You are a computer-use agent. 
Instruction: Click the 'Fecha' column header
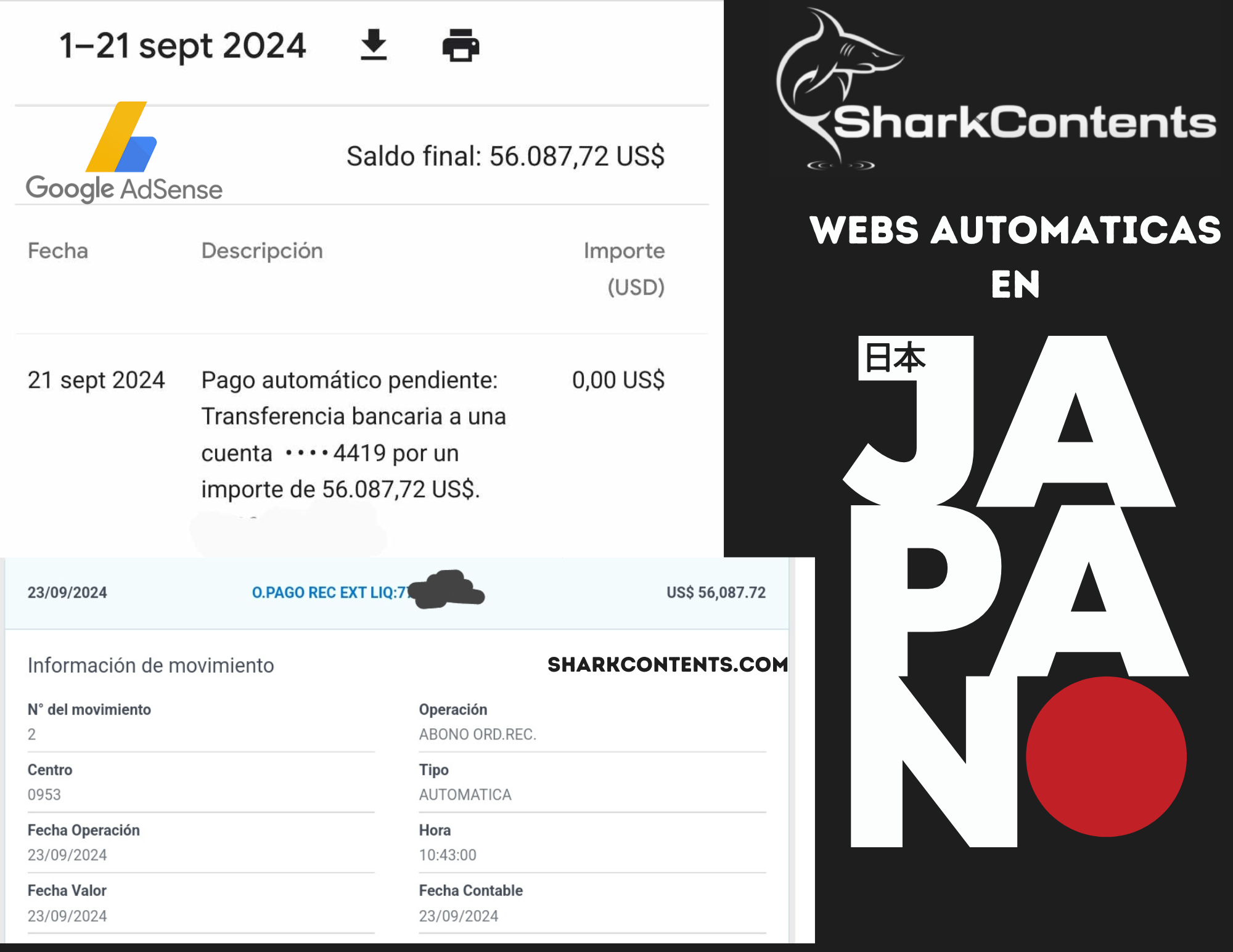[58, 251]
